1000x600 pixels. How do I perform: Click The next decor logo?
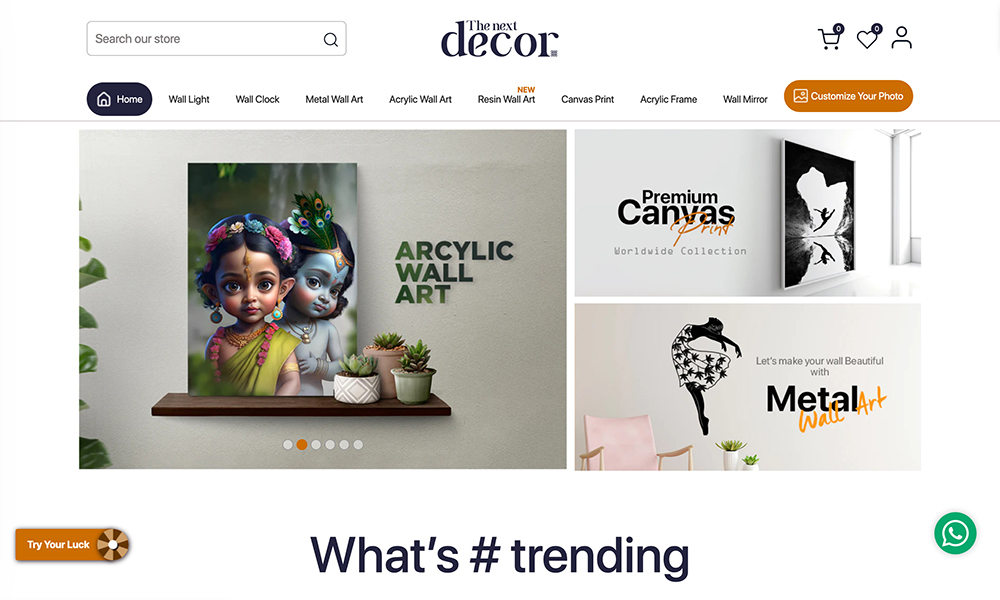tap(499, 39)
